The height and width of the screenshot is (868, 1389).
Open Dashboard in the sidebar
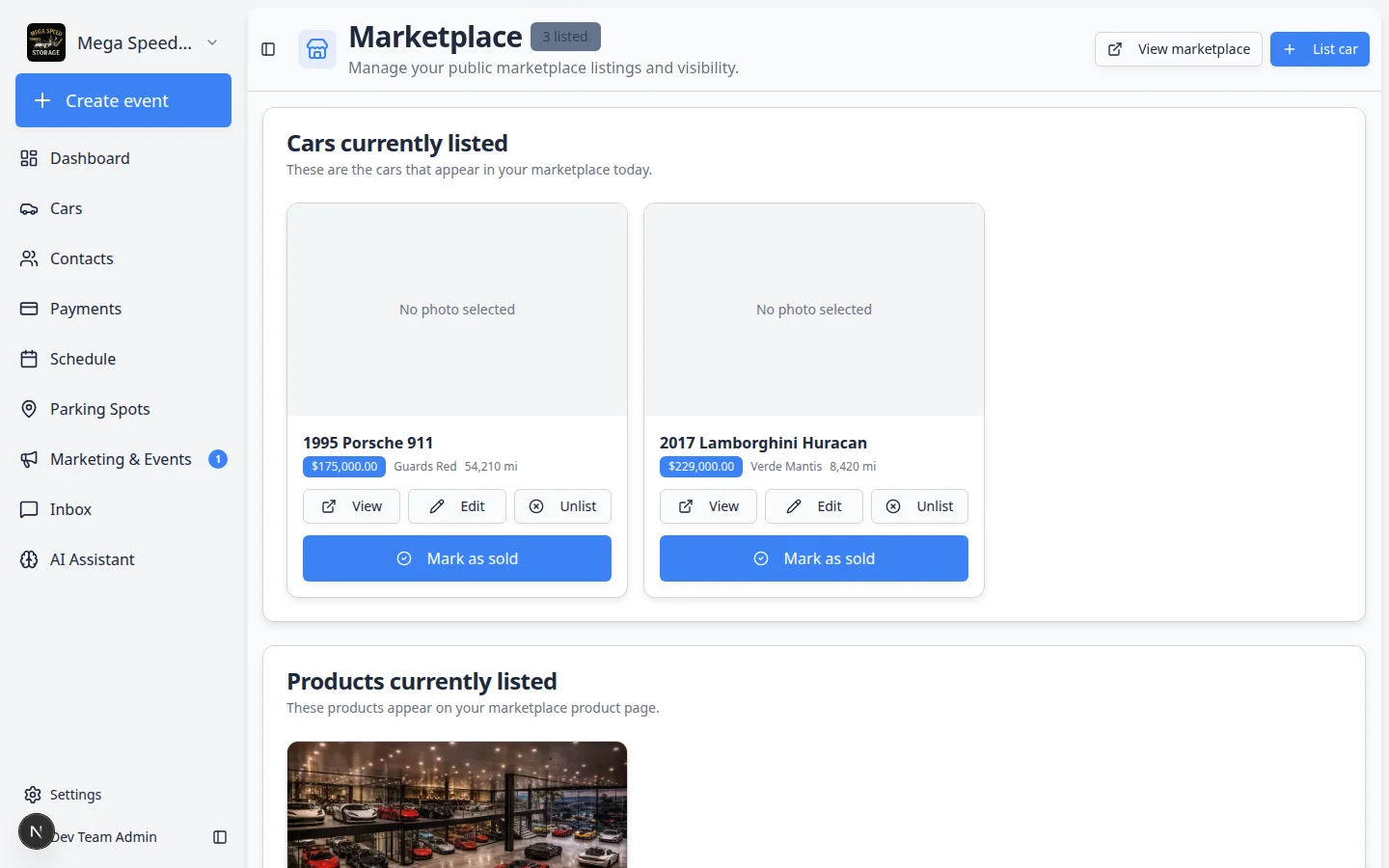tap(123, 158)
